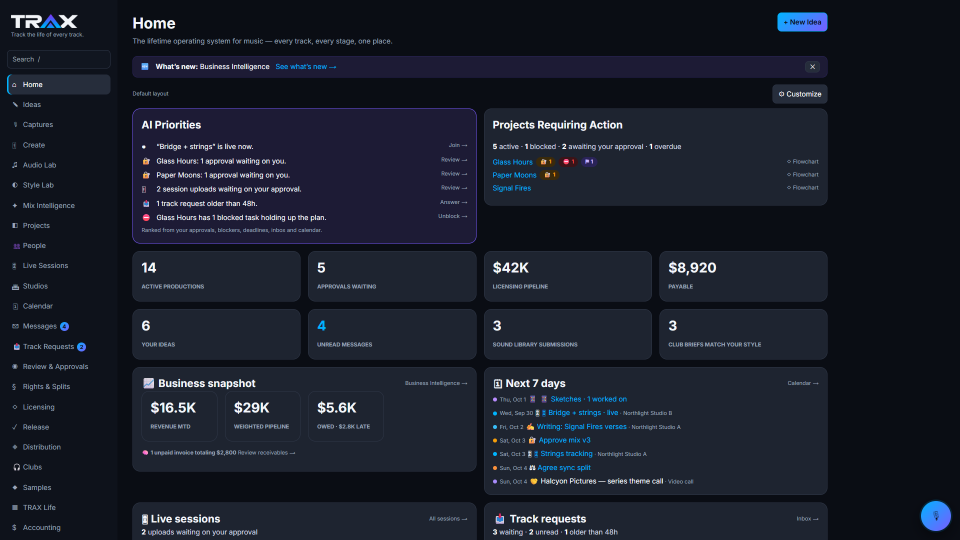
Task: Click Review receivables link
Action: point(266,453)
